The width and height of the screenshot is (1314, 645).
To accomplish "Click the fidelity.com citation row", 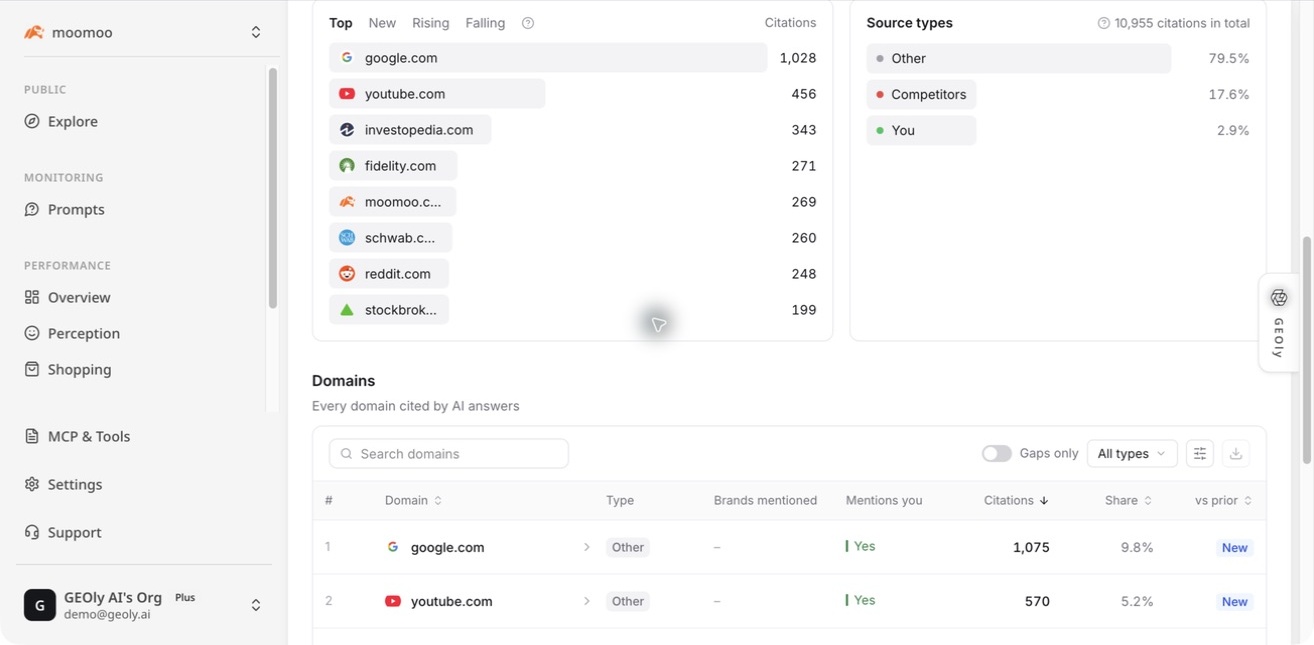I will [572, 166].
